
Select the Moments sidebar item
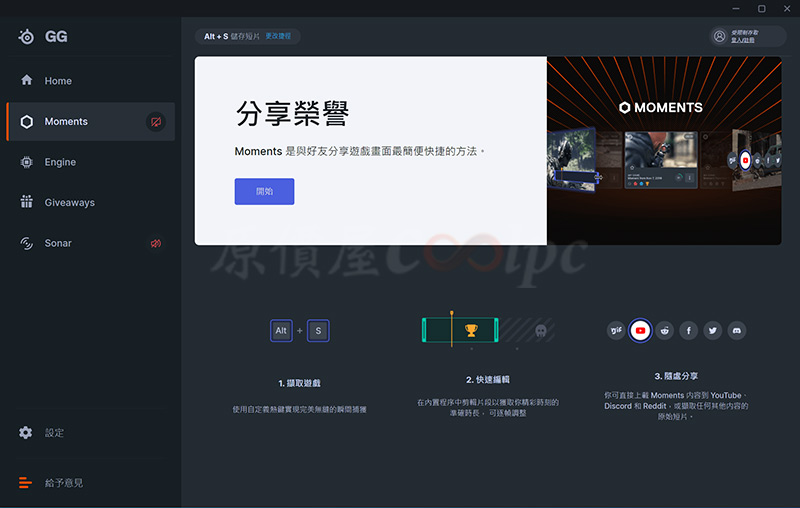pos(91,121)
